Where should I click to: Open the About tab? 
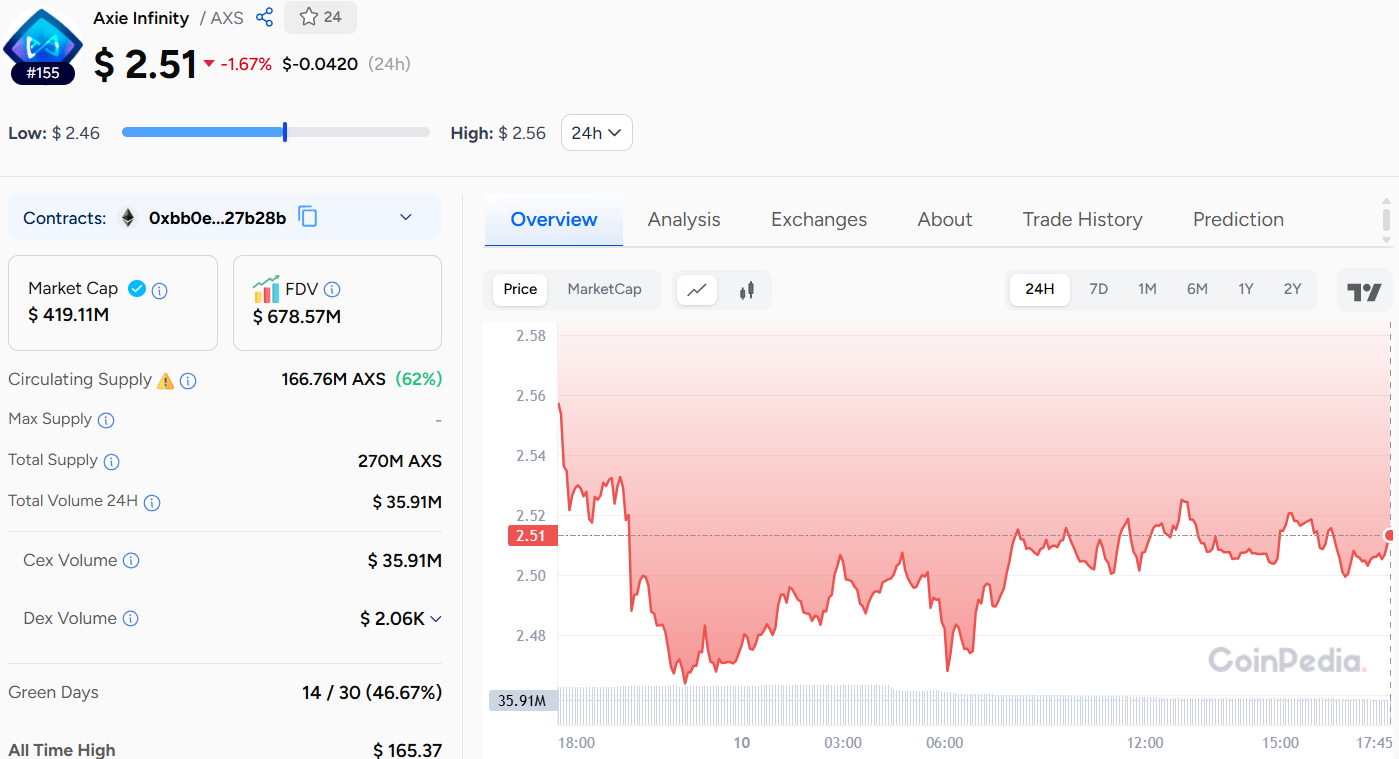point(945,219)
